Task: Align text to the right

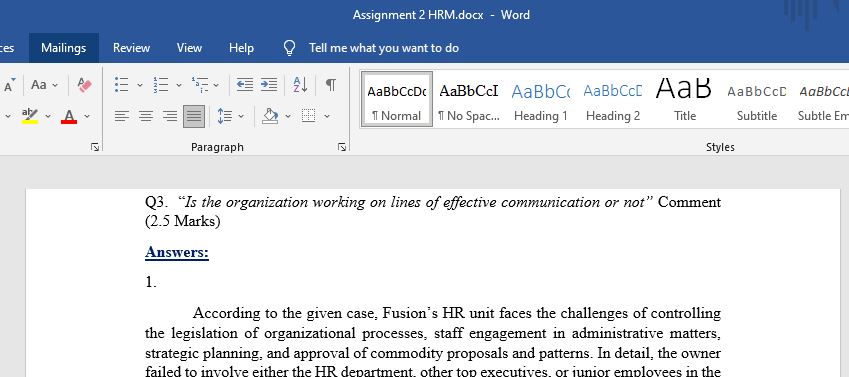Action: point(170,116)
